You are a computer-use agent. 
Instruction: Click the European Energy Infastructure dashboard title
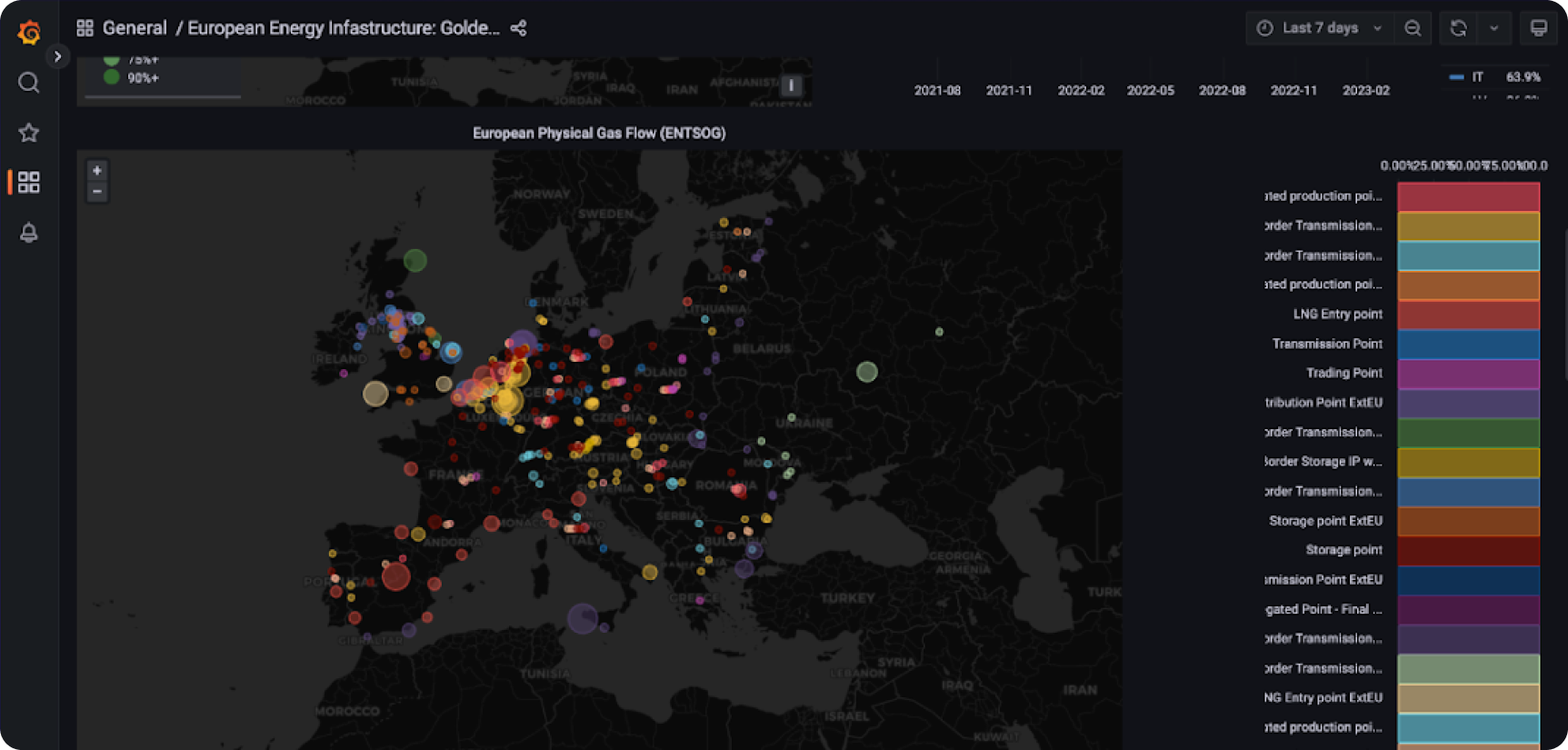[x=344, y=28]
